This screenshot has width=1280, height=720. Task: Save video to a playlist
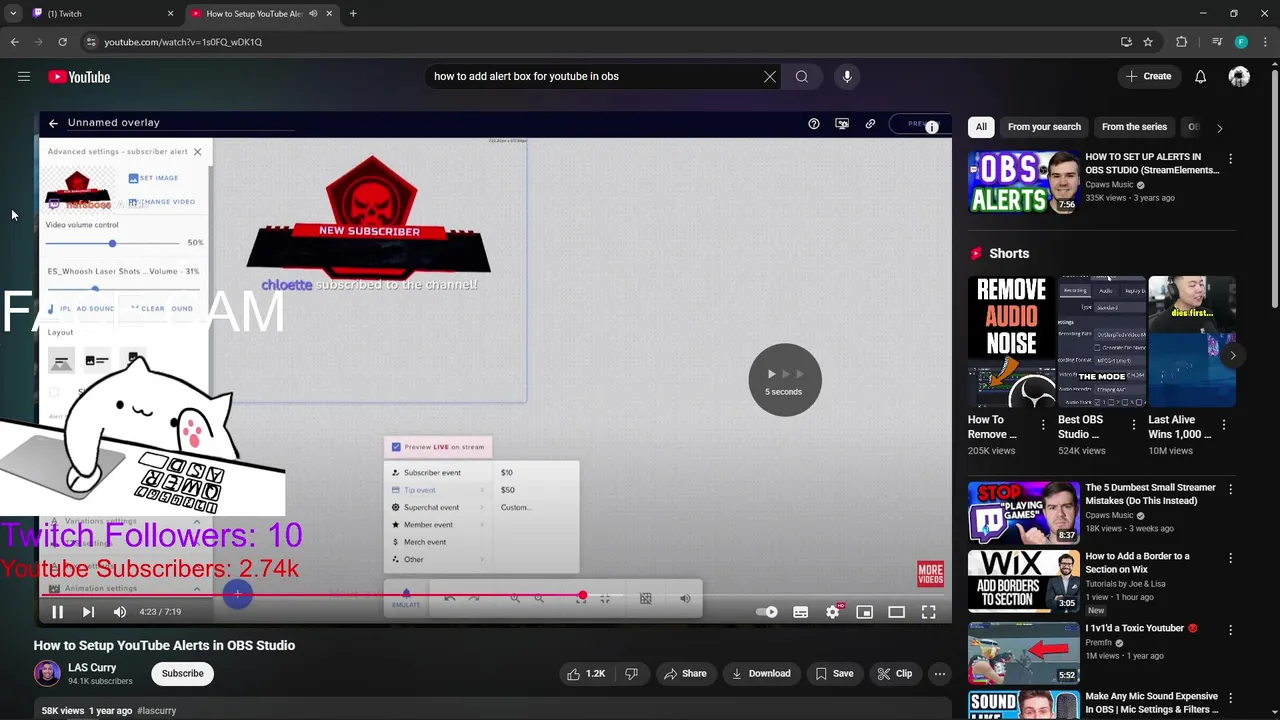[x=834, y=674]
